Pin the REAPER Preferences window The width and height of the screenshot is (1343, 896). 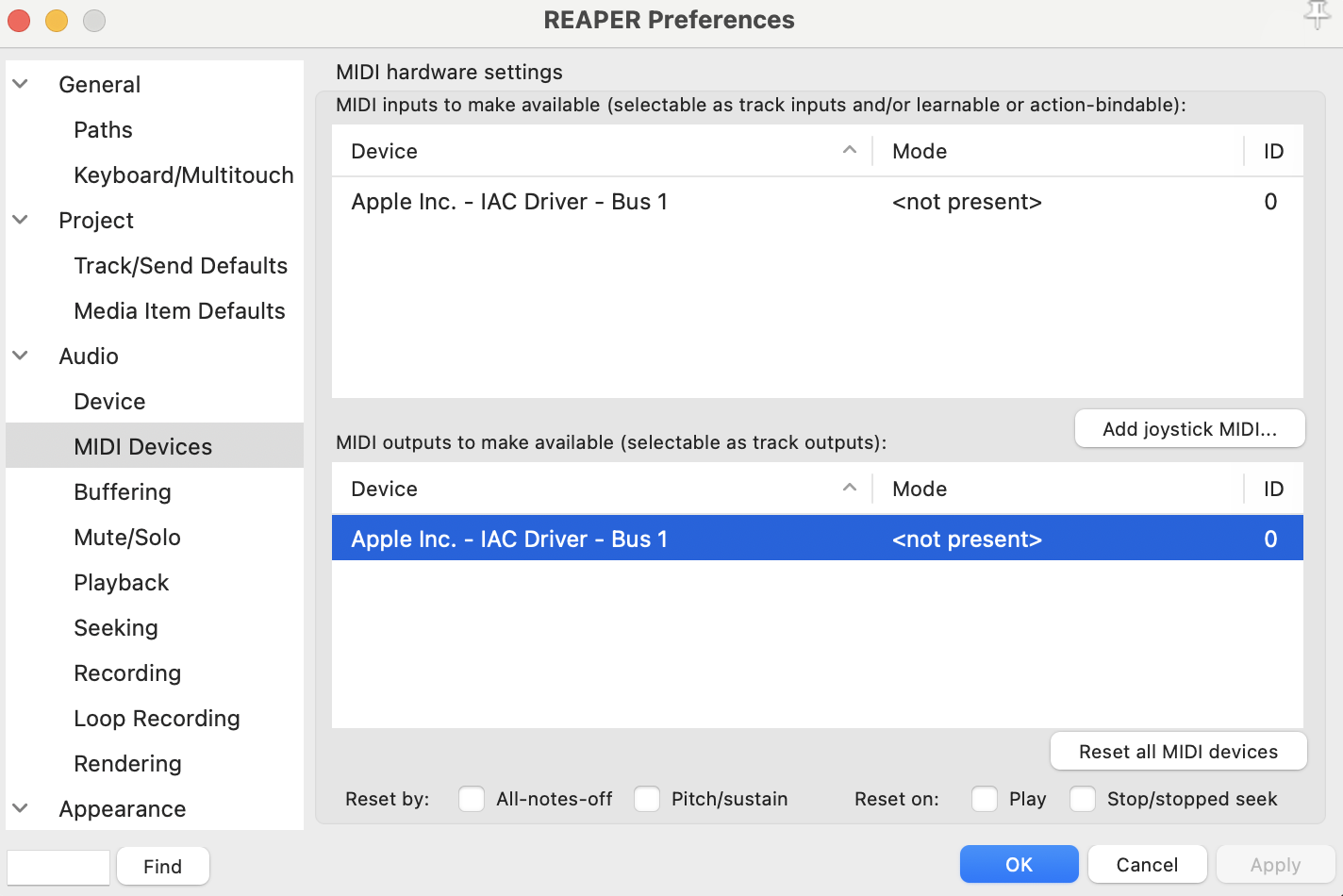[1317, 15]
